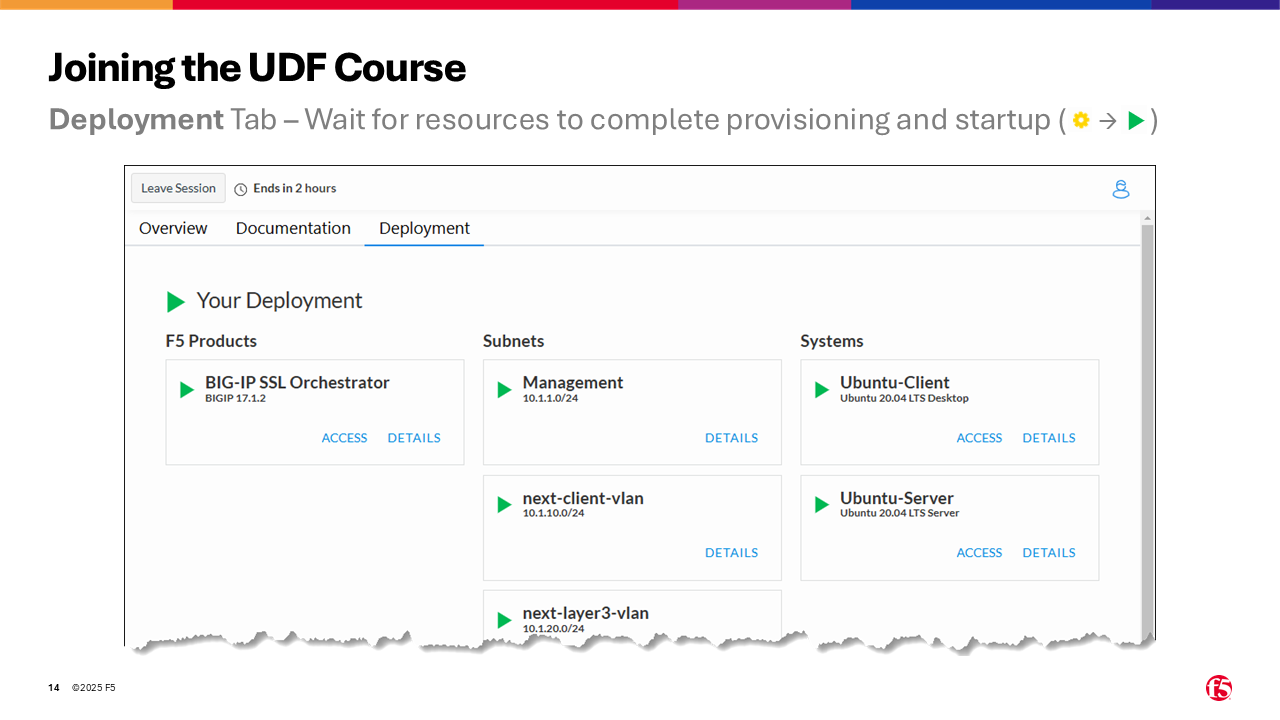
Task: Open ACCESS for Ubuntu-Client
Action: pyautogui.click(x=979, y=438)
